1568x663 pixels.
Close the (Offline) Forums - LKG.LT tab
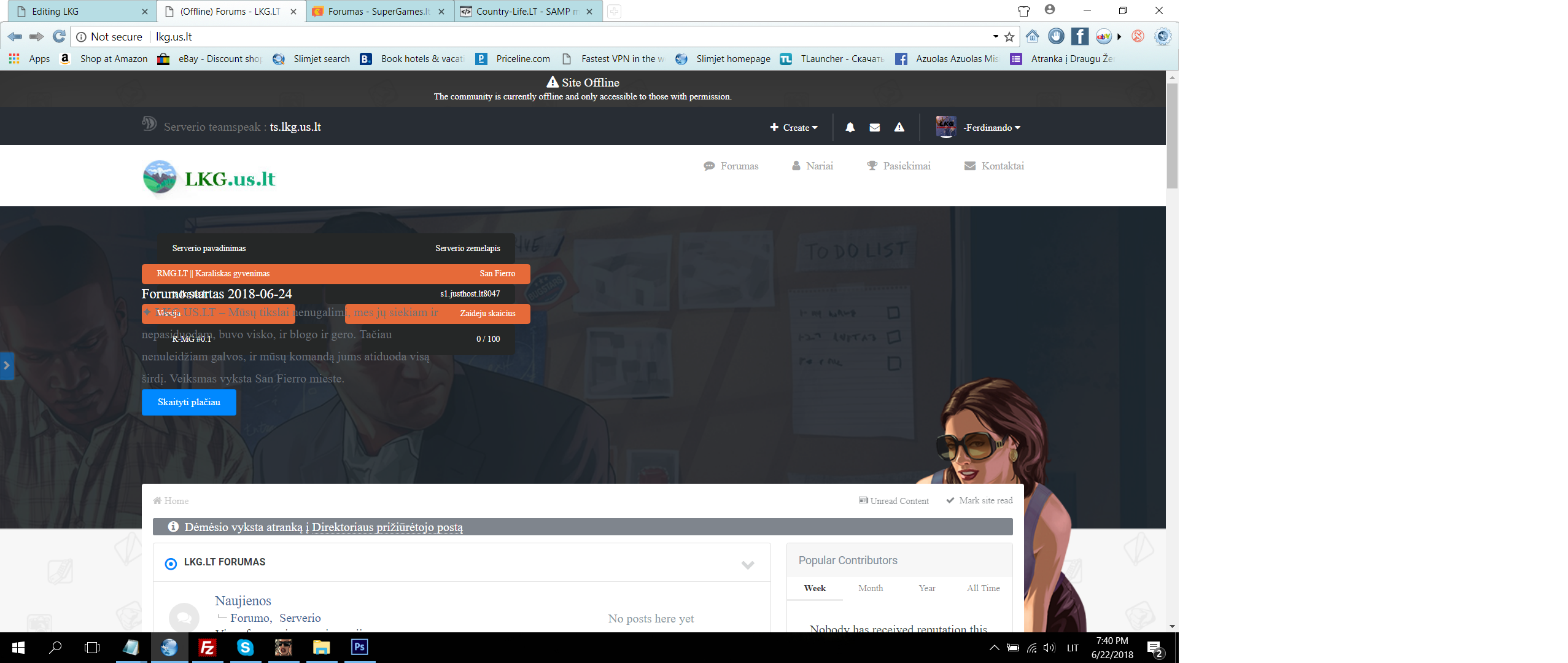[x=293, y=12]
